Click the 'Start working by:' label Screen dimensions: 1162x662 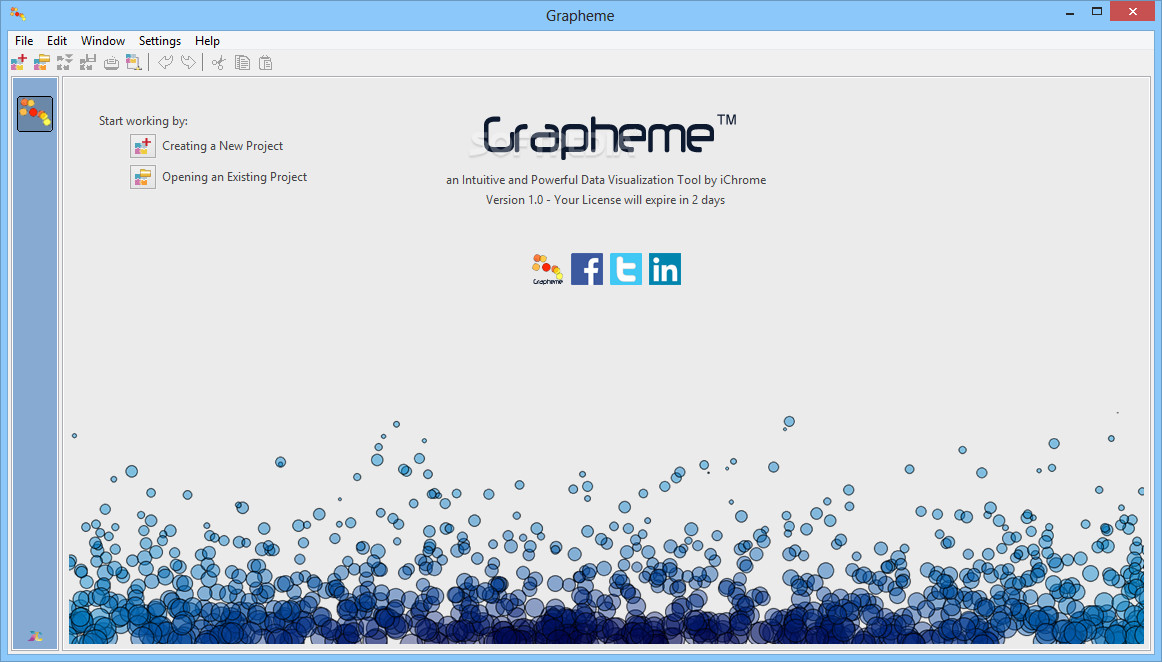tap(143, 121)
